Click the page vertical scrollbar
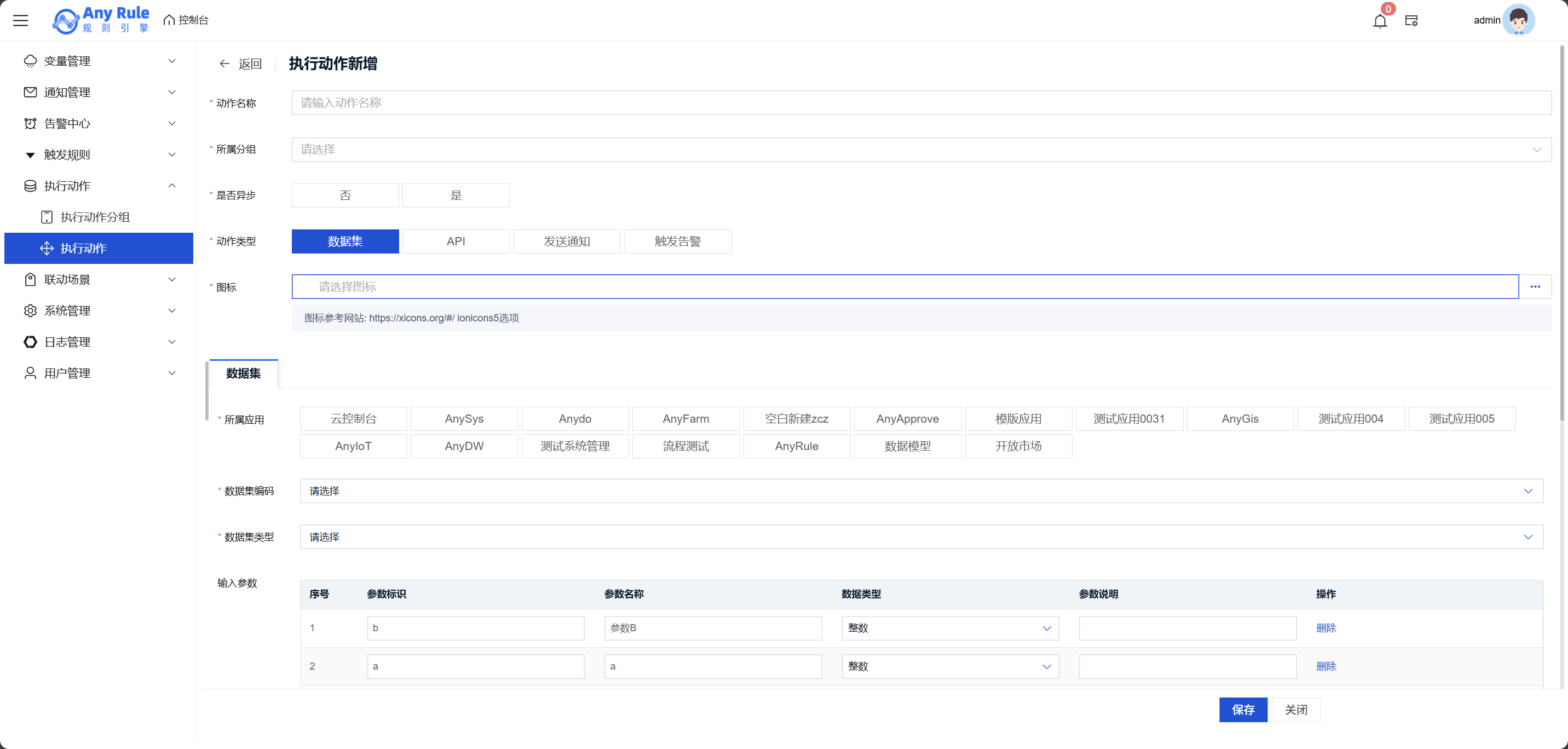This screenshot has height=749, width=1568. (1562, 232)
